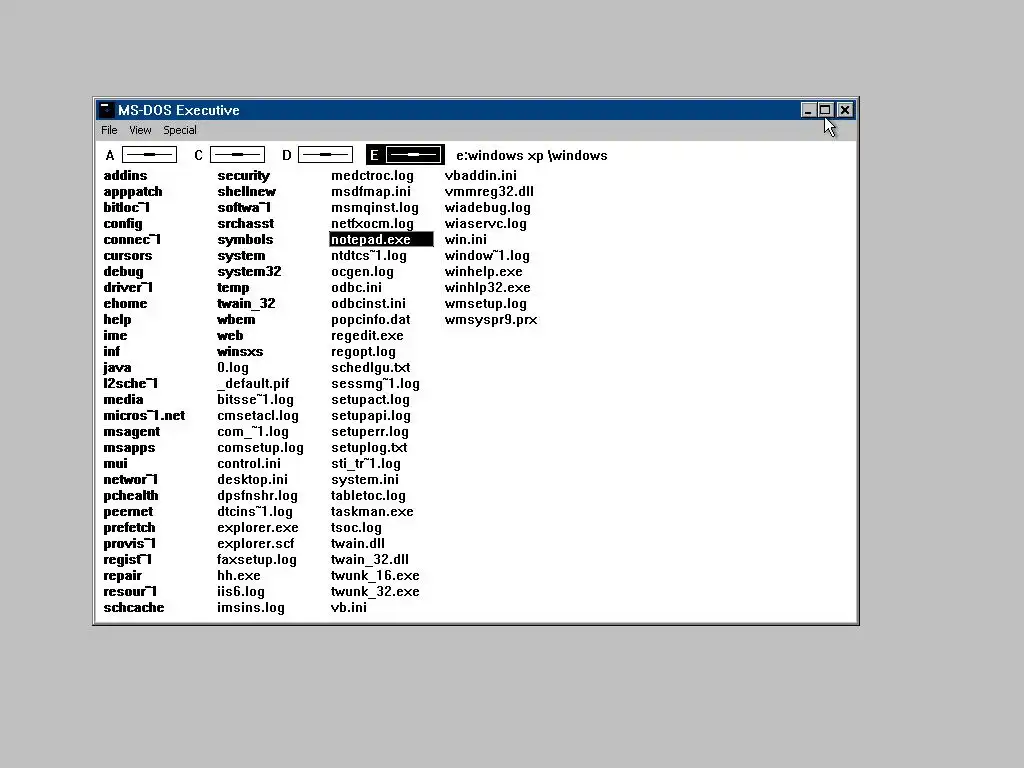Select the file _default.pif
Image resolution: width=1024 pixels, height=768 pixels.
pyautogui.click(x=253, y=383)
